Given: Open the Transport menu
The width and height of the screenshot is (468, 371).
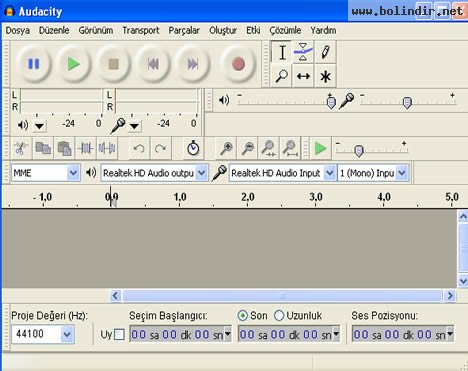Looking at the screenshot, I should (x=141, y=30).
